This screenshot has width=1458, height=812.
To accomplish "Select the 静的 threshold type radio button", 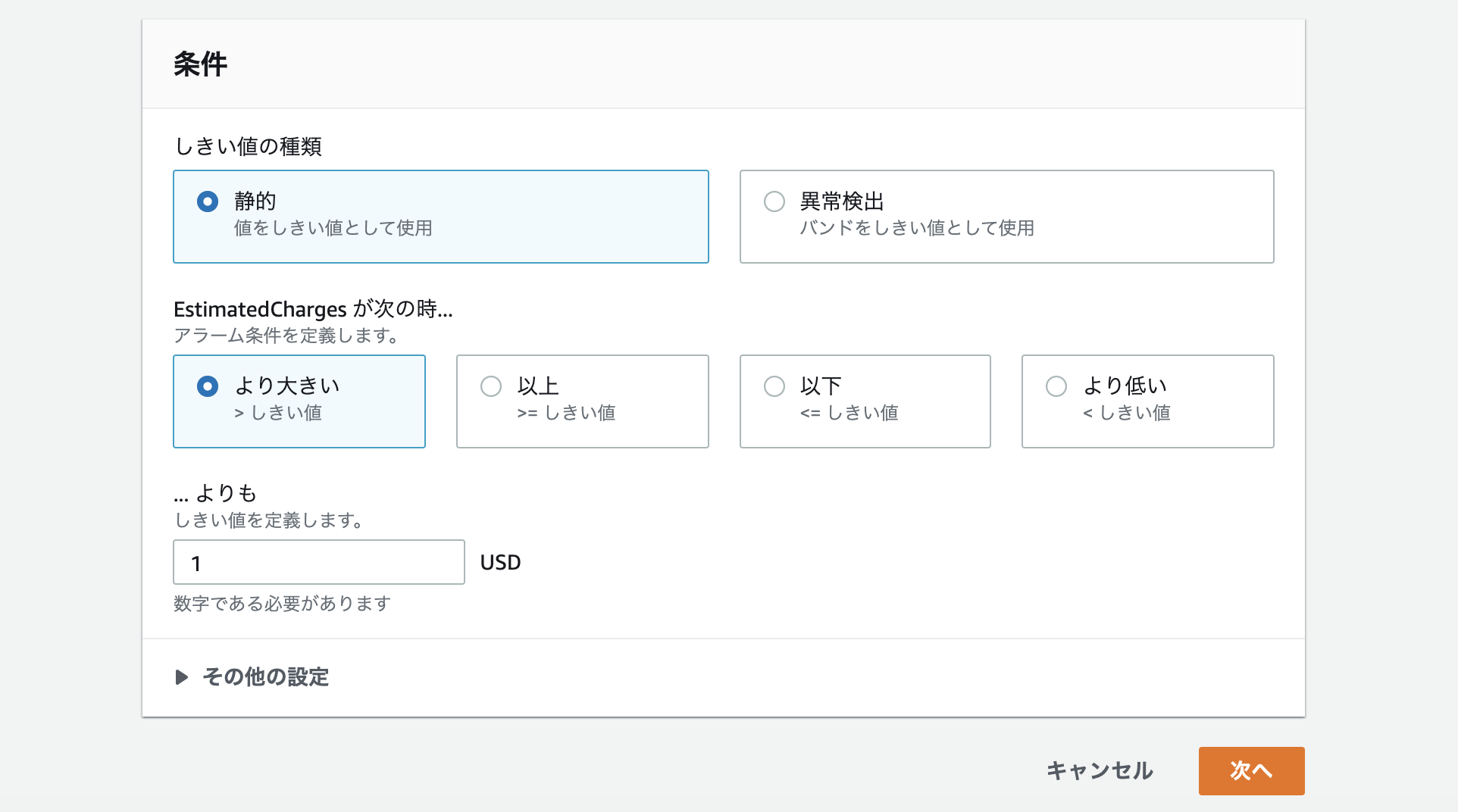I will click(x=207, y=201).
